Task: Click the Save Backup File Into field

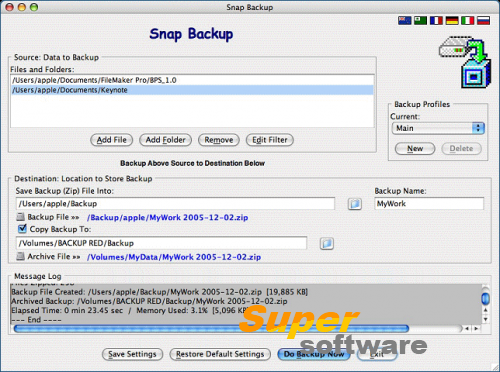Action: tap(175, 204)
